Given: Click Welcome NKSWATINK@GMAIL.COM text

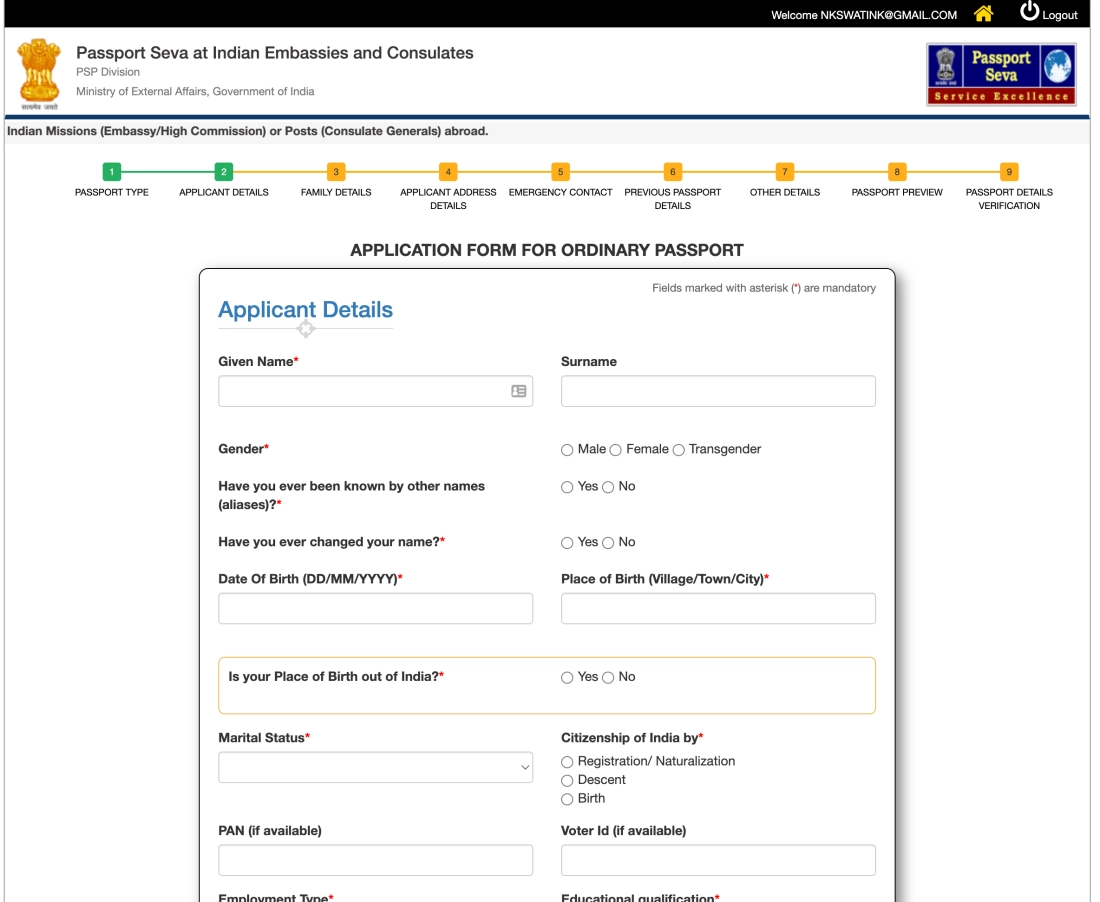Looking at the screenshot, I should click(864, 15).
